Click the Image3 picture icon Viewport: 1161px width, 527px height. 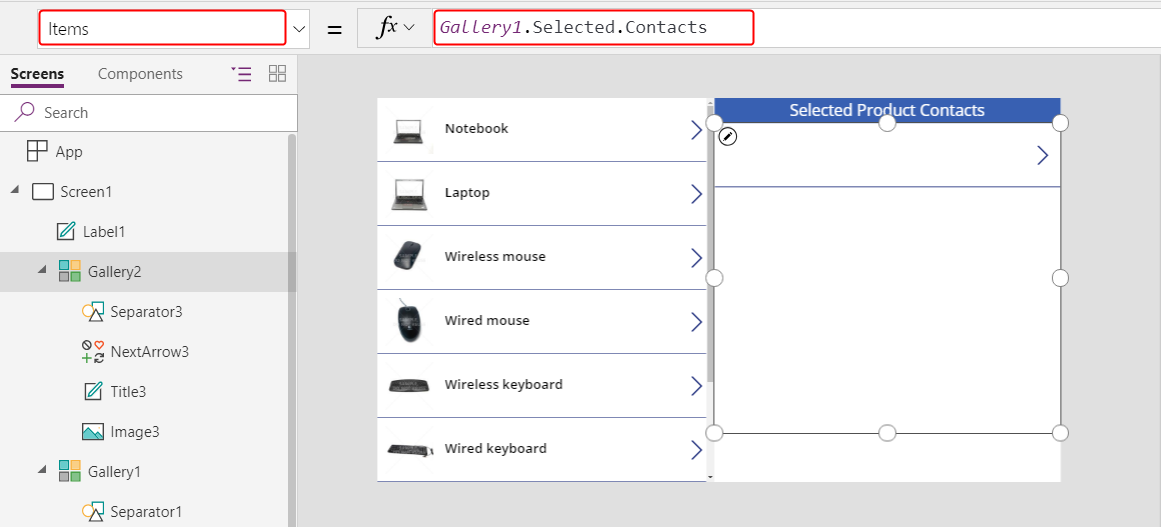coord(93,432)
